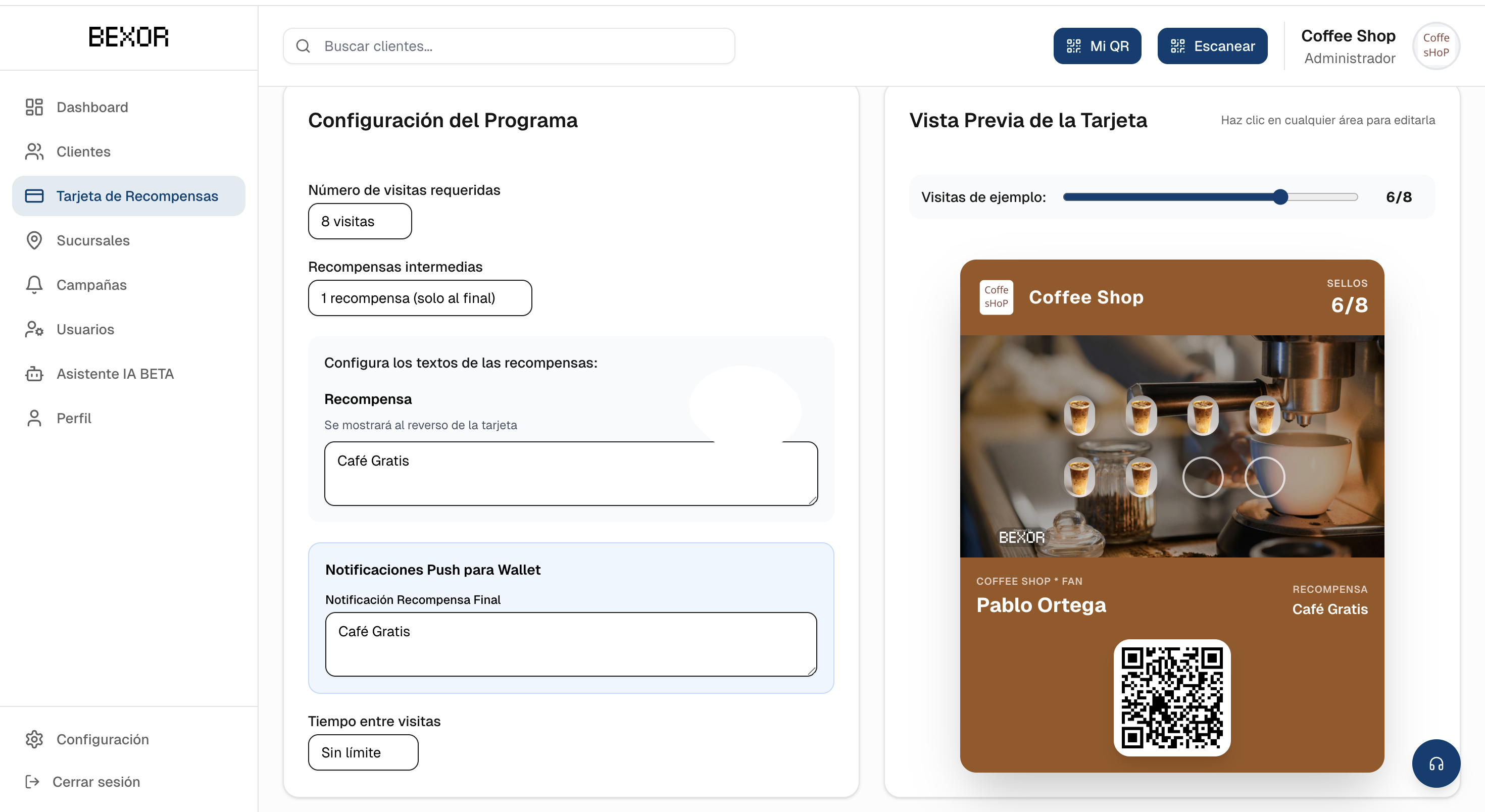Click the Campañas bell icon
The image size is (1485, 812).
pos(34,285)
